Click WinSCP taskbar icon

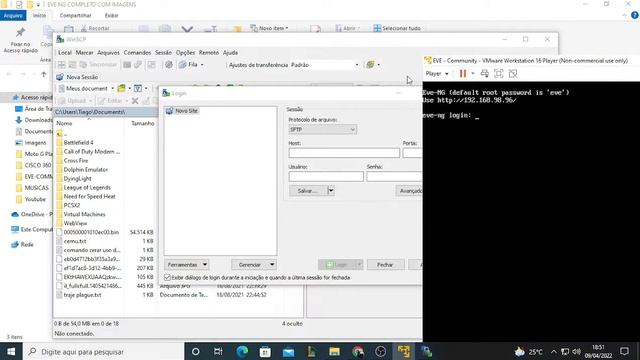click(x=427, y=351)
